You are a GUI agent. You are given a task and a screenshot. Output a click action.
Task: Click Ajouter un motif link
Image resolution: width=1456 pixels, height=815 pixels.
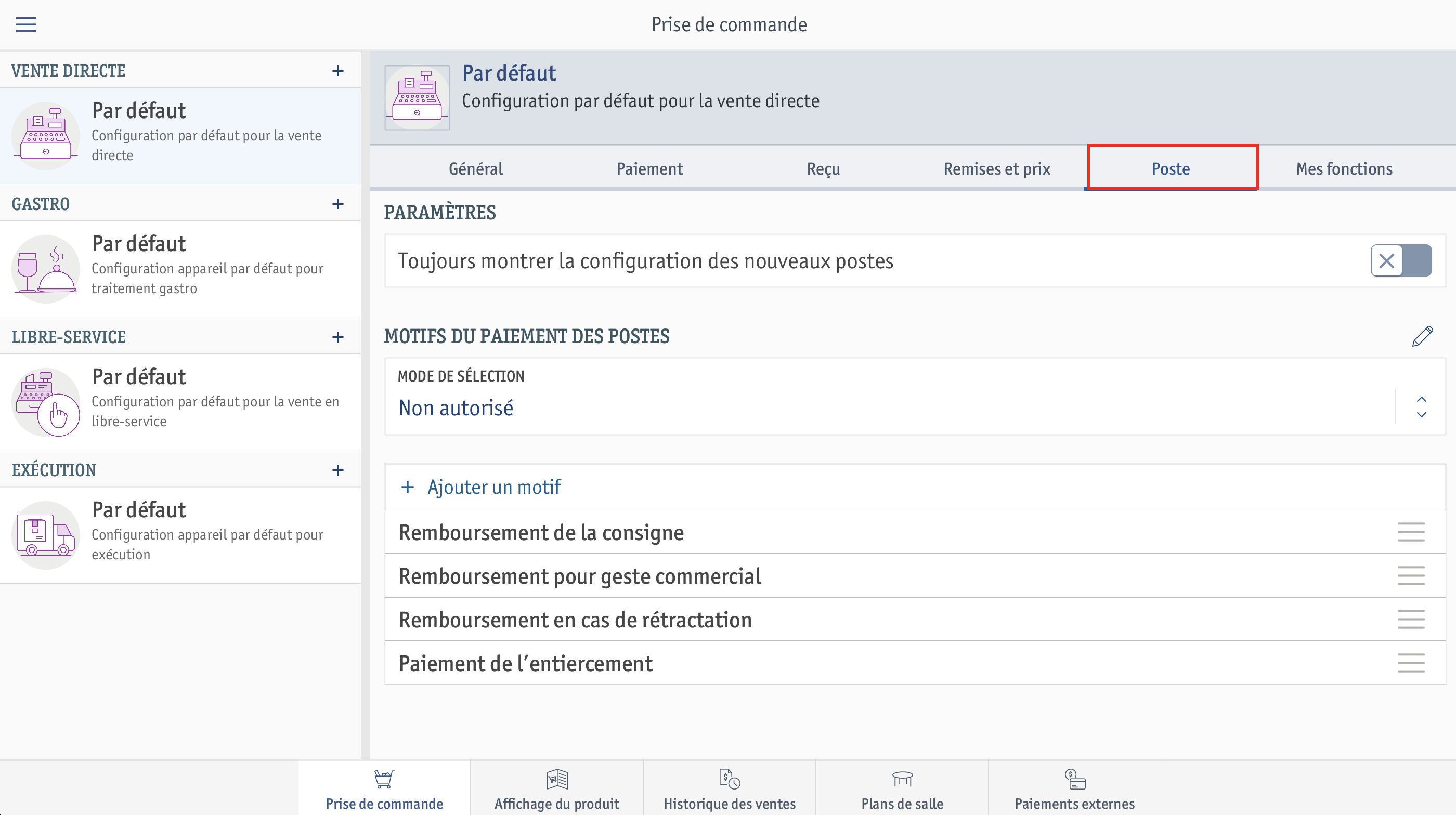[494, 487]
